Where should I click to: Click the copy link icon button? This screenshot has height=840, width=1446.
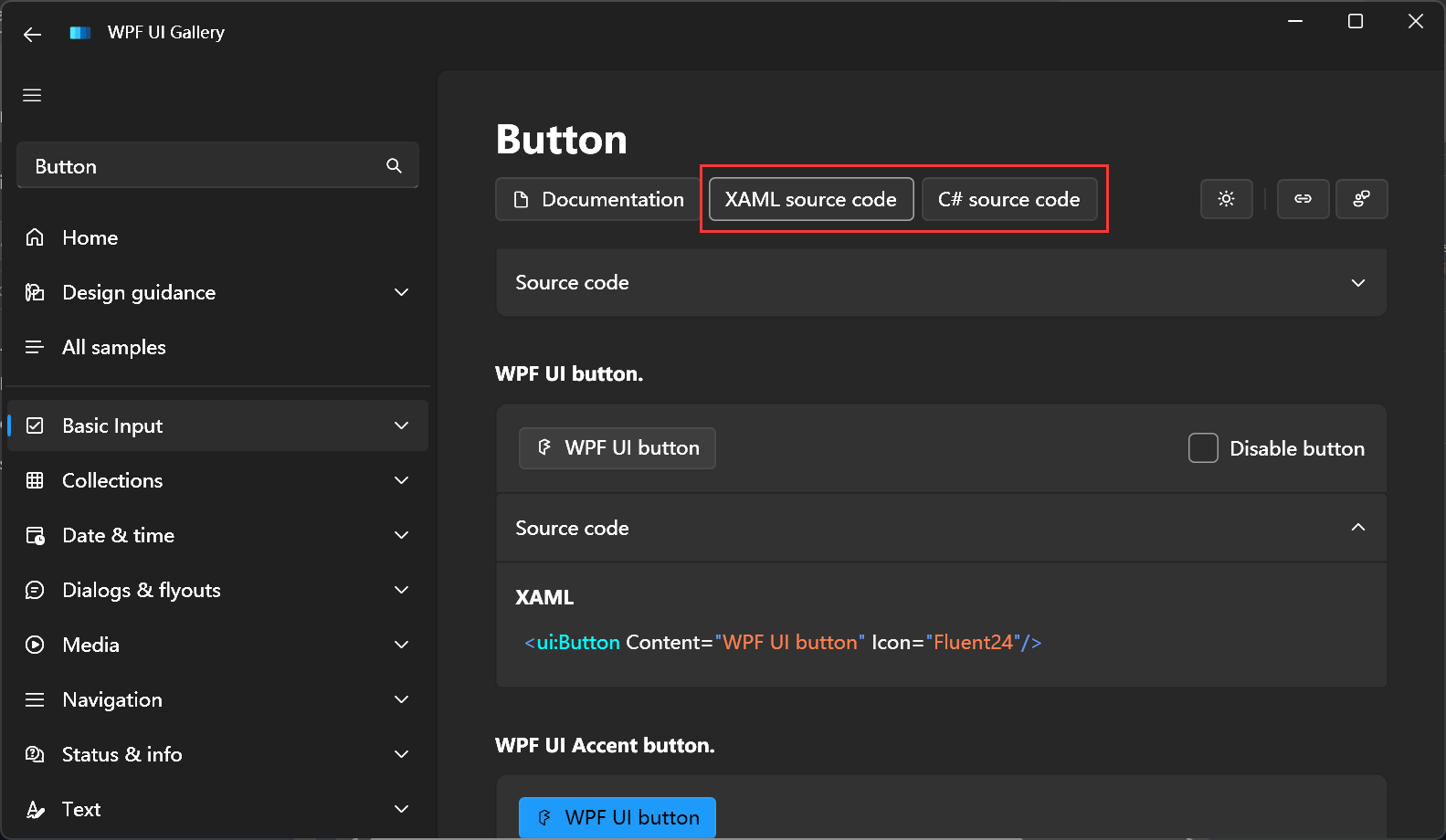[x=1303, y=199]
